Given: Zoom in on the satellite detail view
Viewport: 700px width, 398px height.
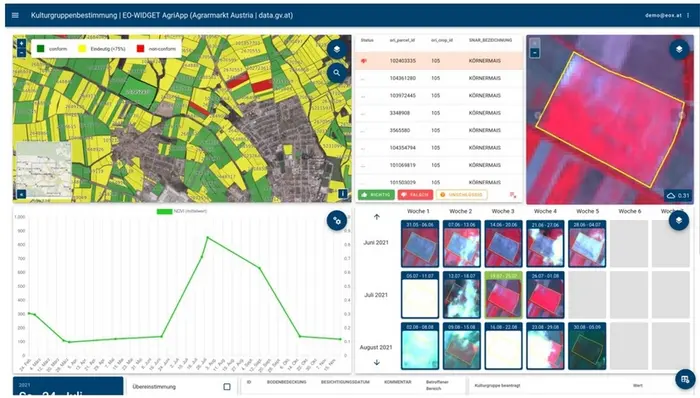Looking at the screenshot, I should [534, 43].
